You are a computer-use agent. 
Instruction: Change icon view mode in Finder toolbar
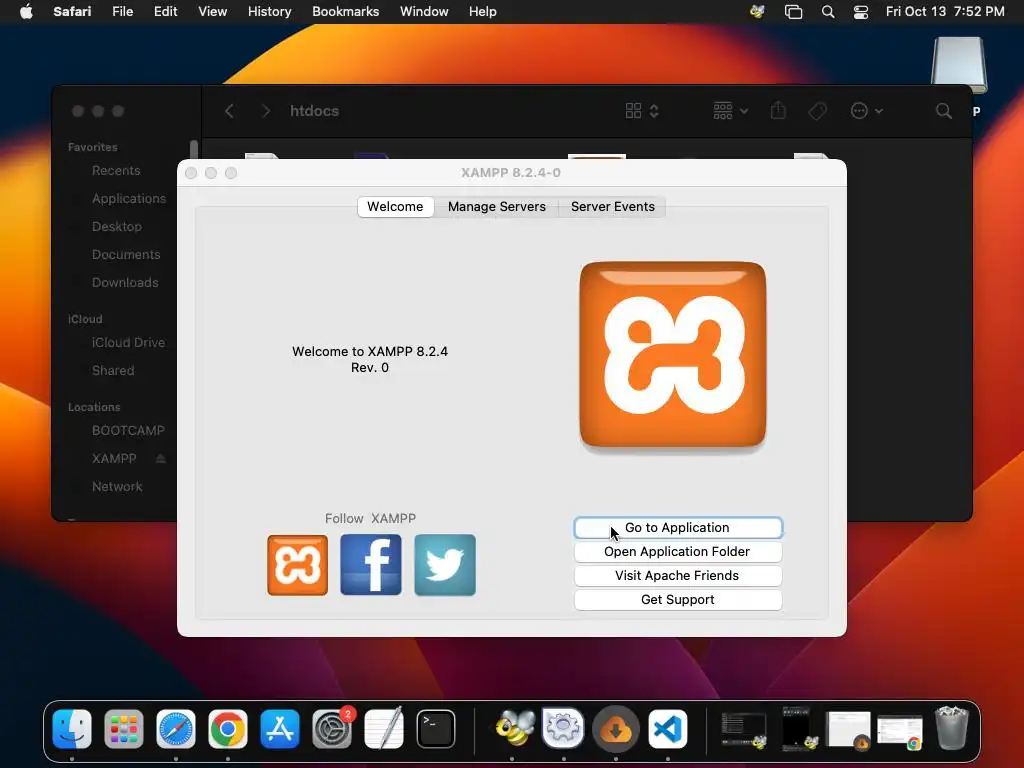642,111
